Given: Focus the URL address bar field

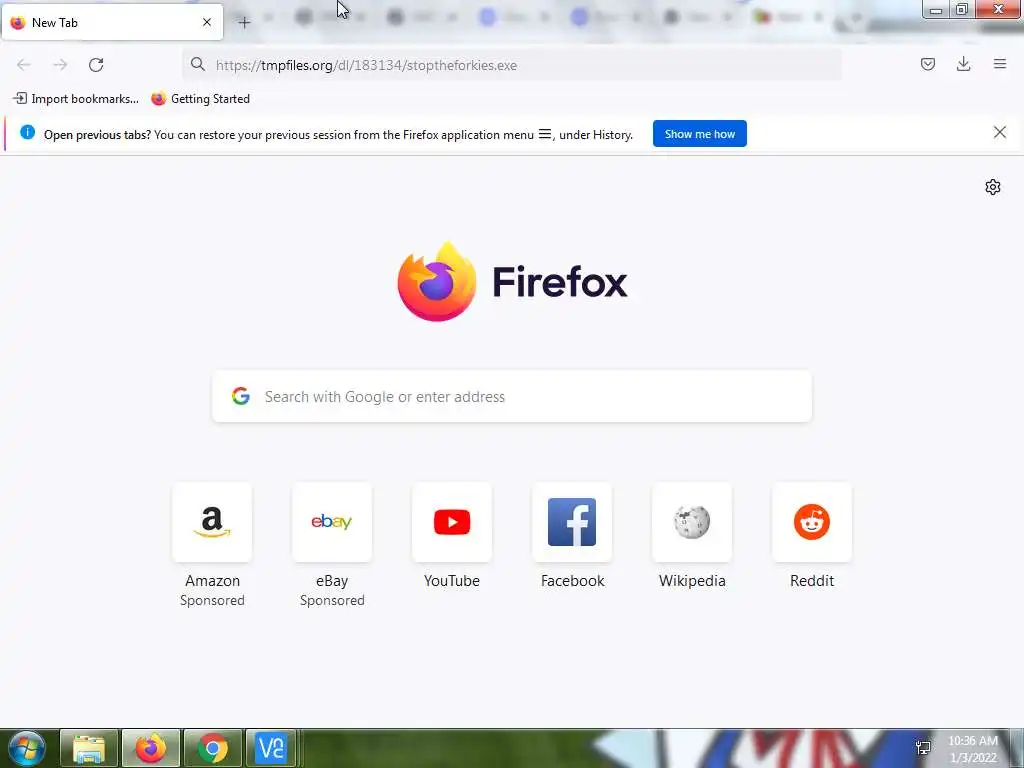Looking at the screenshot, I should click(512, 65).
